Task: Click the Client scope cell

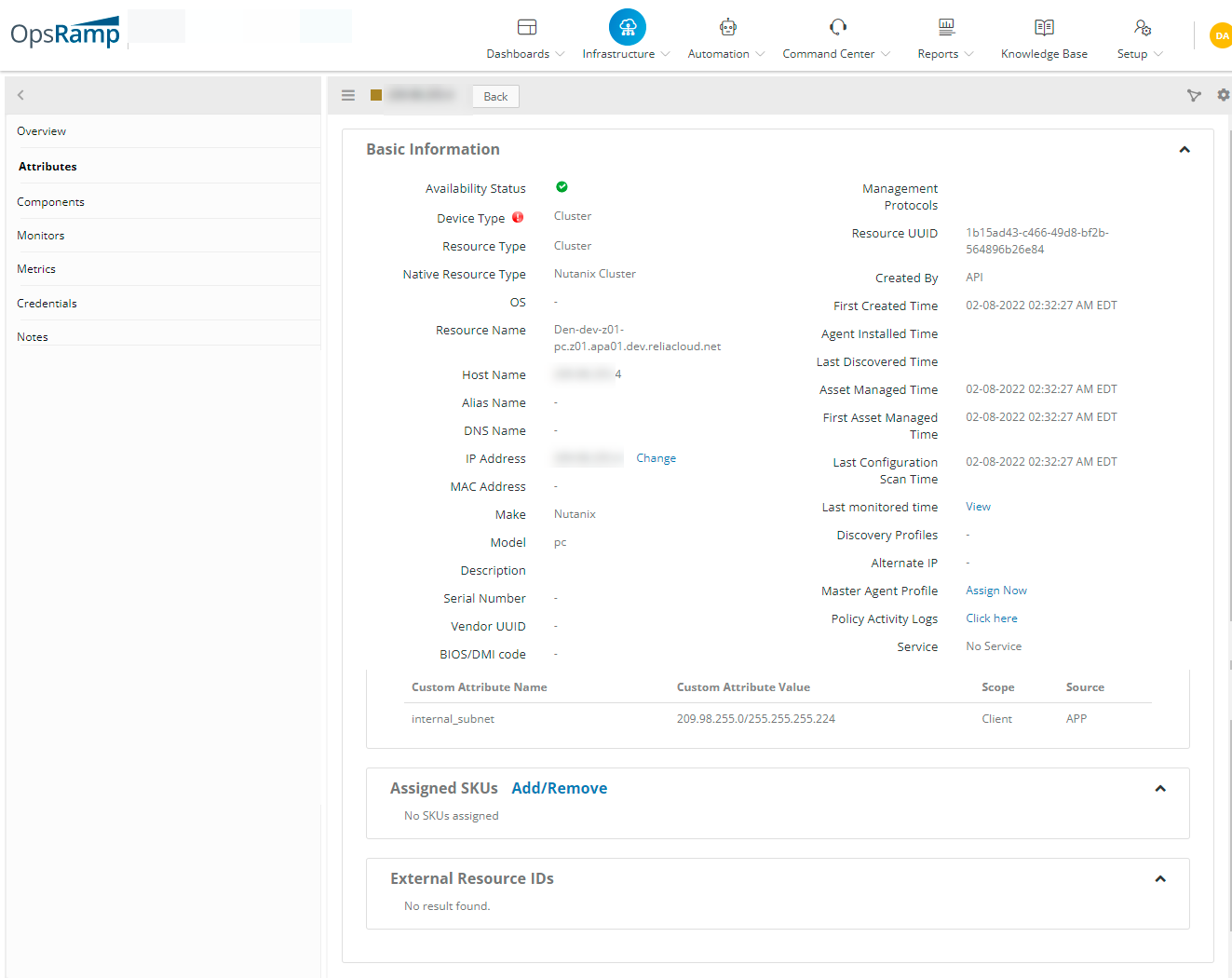Action: point(996,719)
